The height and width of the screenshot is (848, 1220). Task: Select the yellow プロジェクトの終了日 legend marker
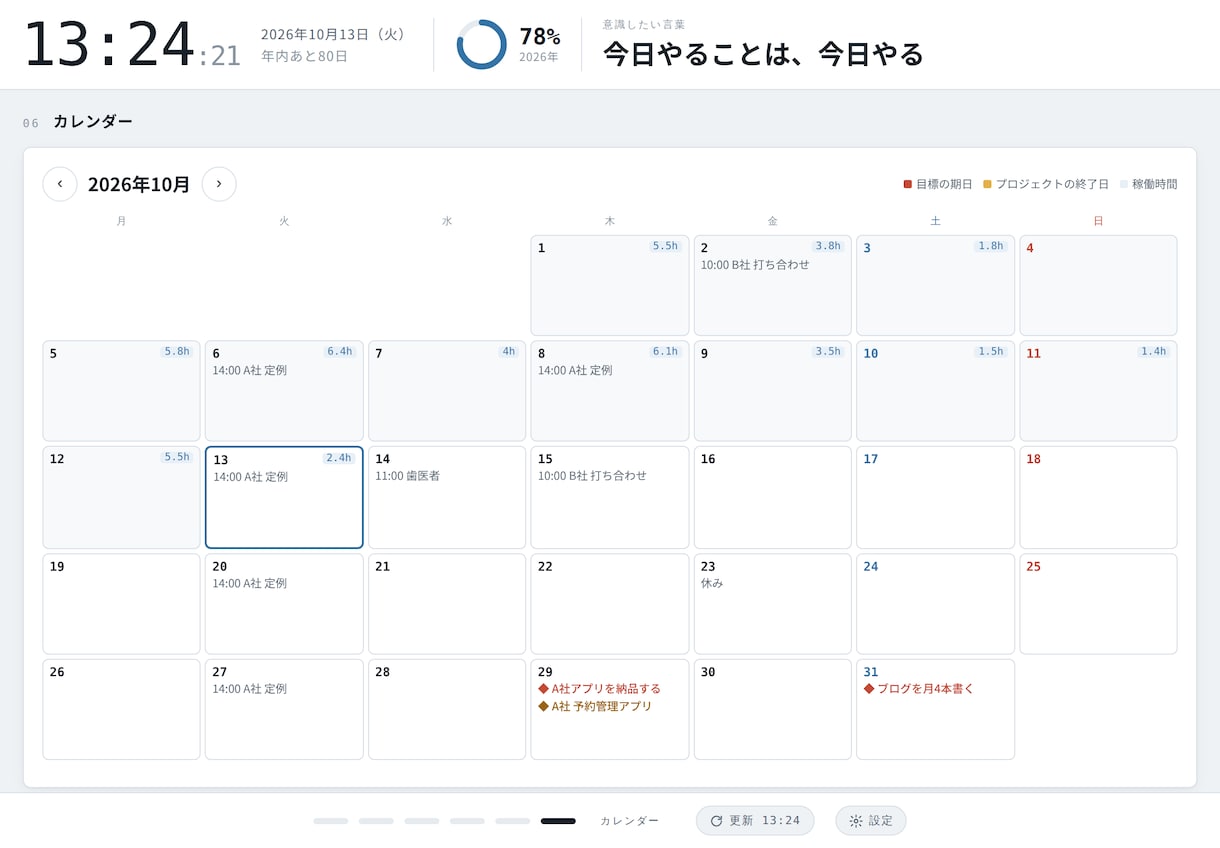pyautogui.click(x=987, y=184)
